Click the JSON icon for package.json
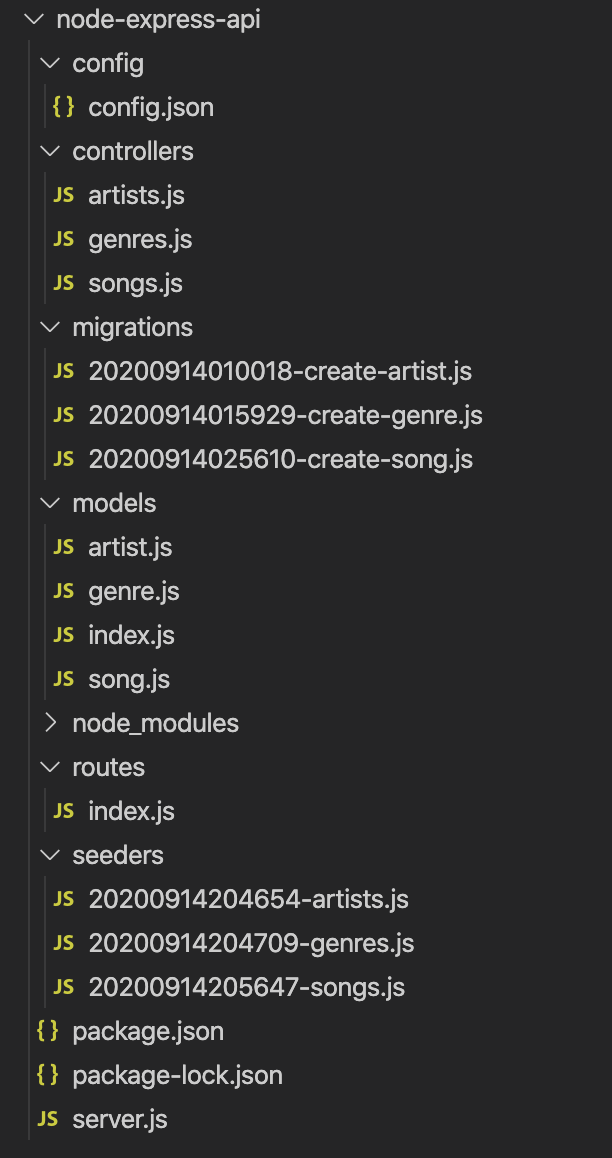This screenshot has height=1158, width=612. 47,1031
